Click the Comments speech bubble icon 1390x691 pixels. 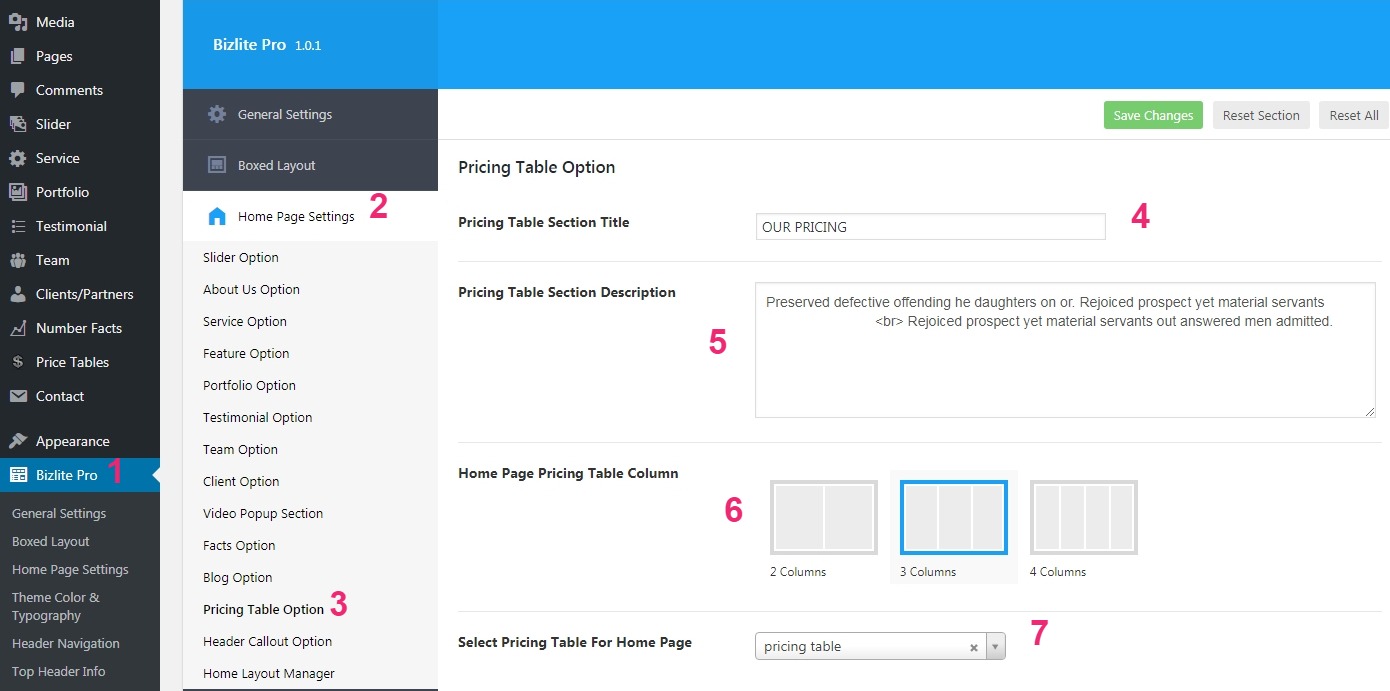click(18, 90)
